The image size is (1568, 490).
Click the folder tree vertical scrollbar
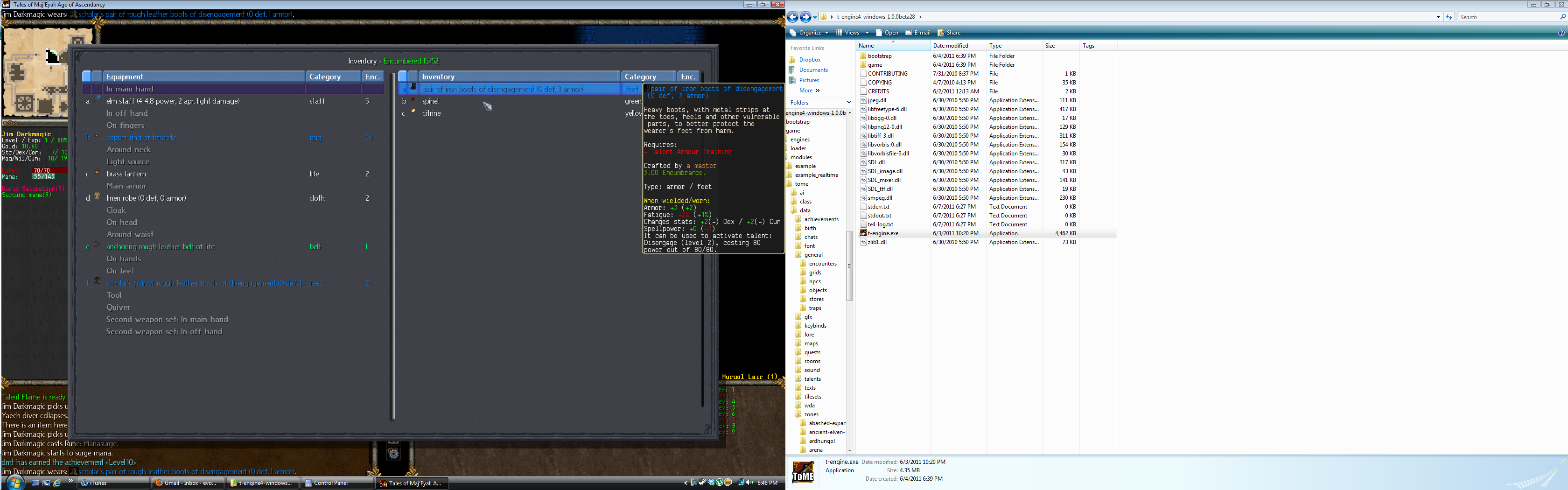pyautogui.click(x=849, y=266)
